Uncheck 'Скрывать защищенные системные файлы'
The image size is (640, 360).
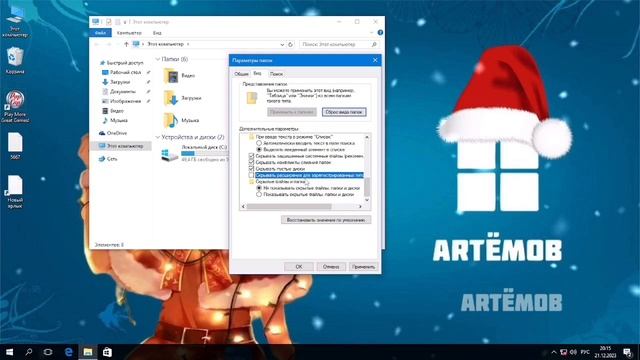tap(251, 156)
